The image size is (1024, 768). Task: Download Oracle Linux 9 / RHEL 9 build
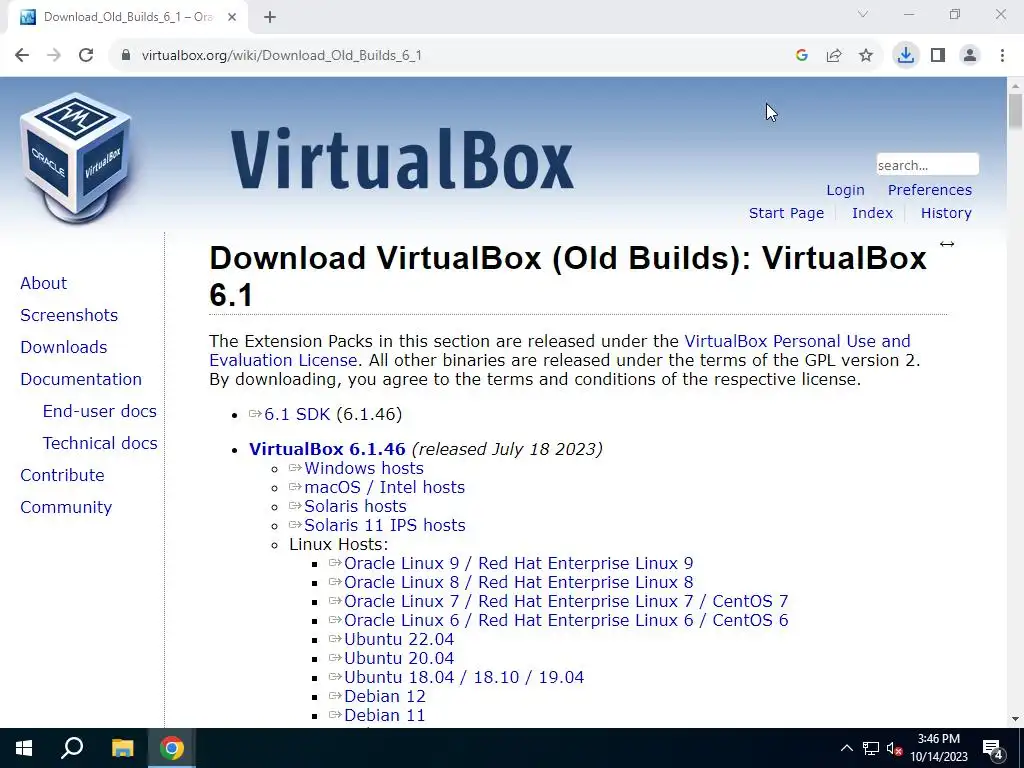click(519, 563)
